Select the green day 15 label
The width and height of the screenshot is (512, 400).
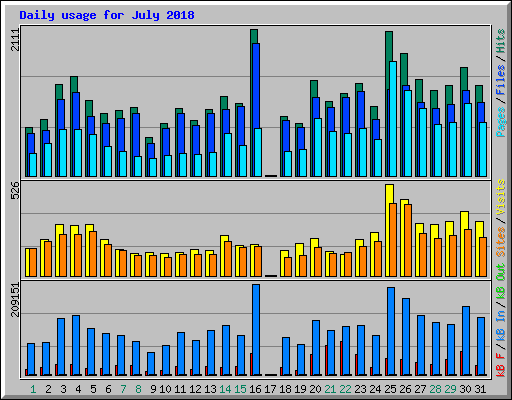point(240,389)
